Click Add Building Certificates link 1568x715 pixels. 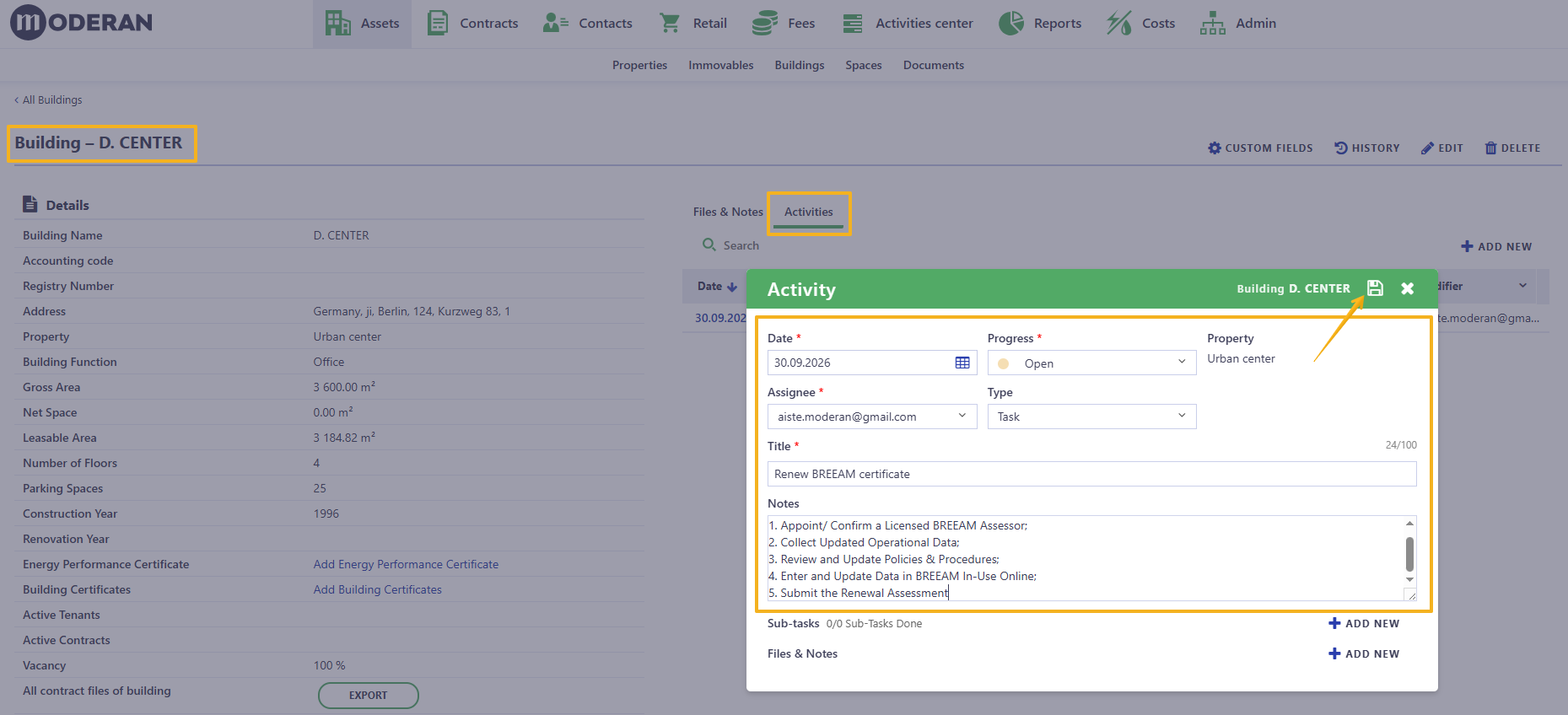pos(377,589)
